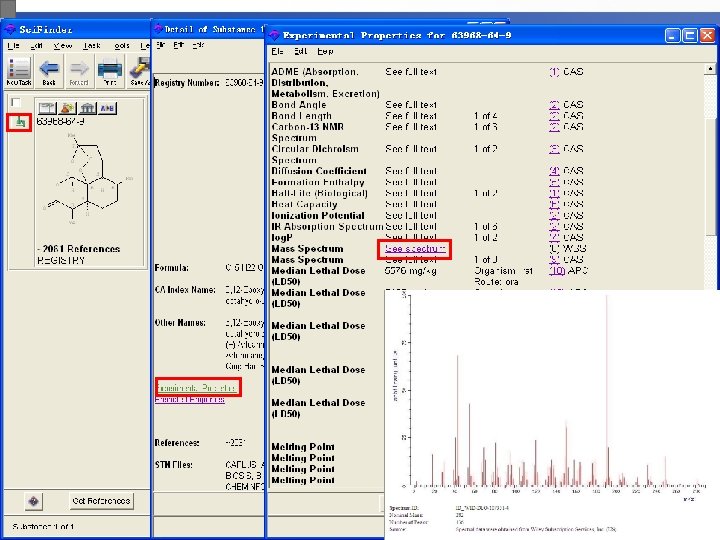
Task: Click the 'IR Absorption Spectrum' property name
Action: 327,226
